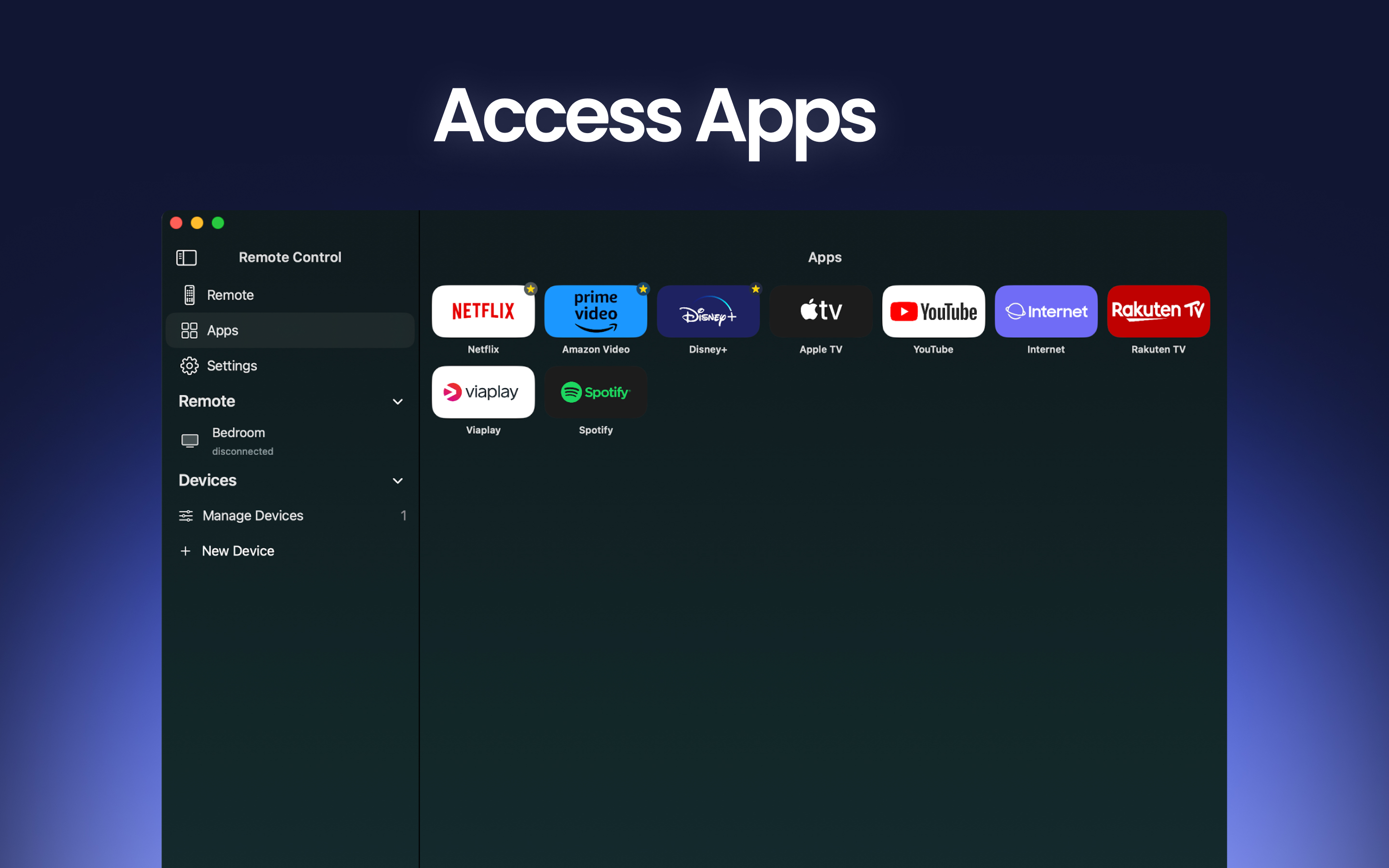Screen dimensions: 1389x868
Task: Open the Settings sidebar item
Action: (x=290, y=366)
